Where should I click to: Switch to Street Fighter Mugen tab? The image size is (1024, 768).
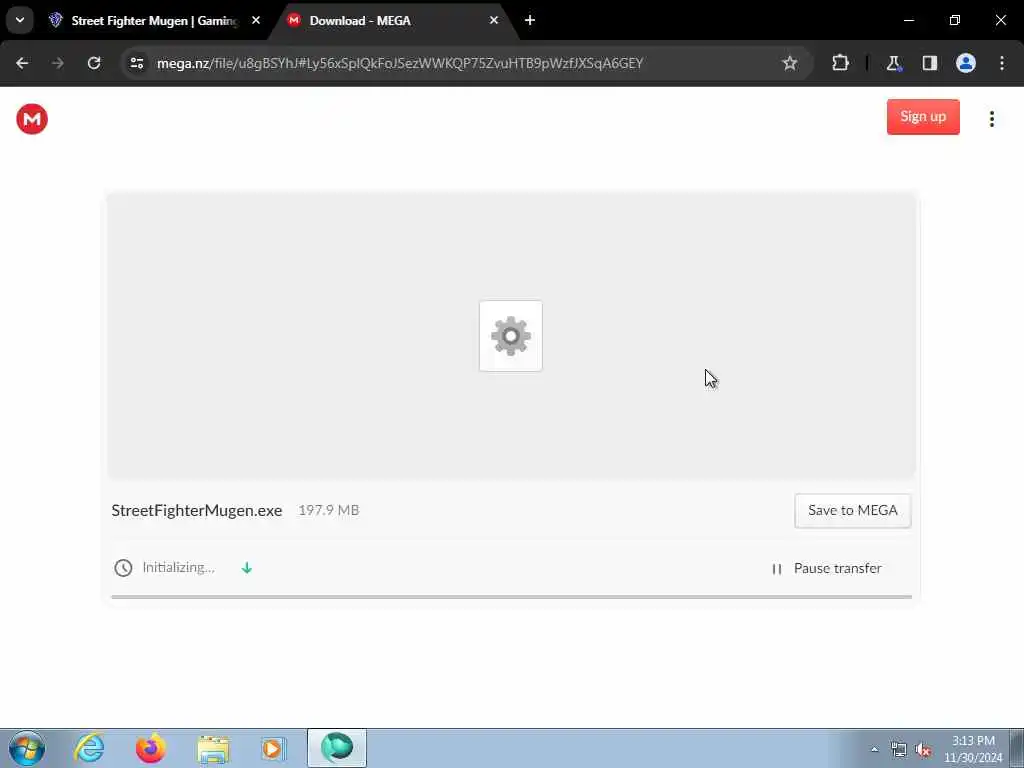coord(155,21)
